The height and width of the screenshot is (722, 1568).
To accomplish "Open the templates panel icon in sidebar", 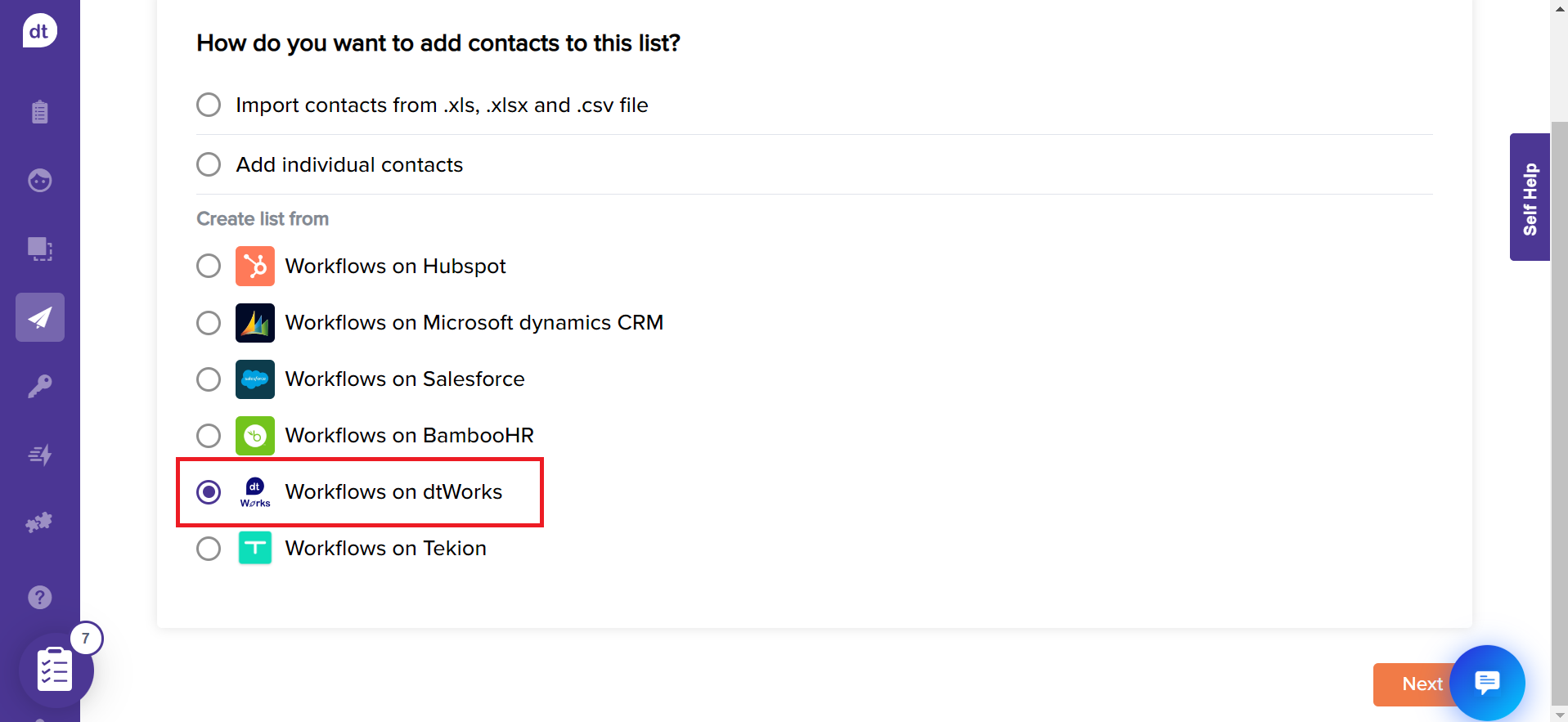I will [38, 249].
